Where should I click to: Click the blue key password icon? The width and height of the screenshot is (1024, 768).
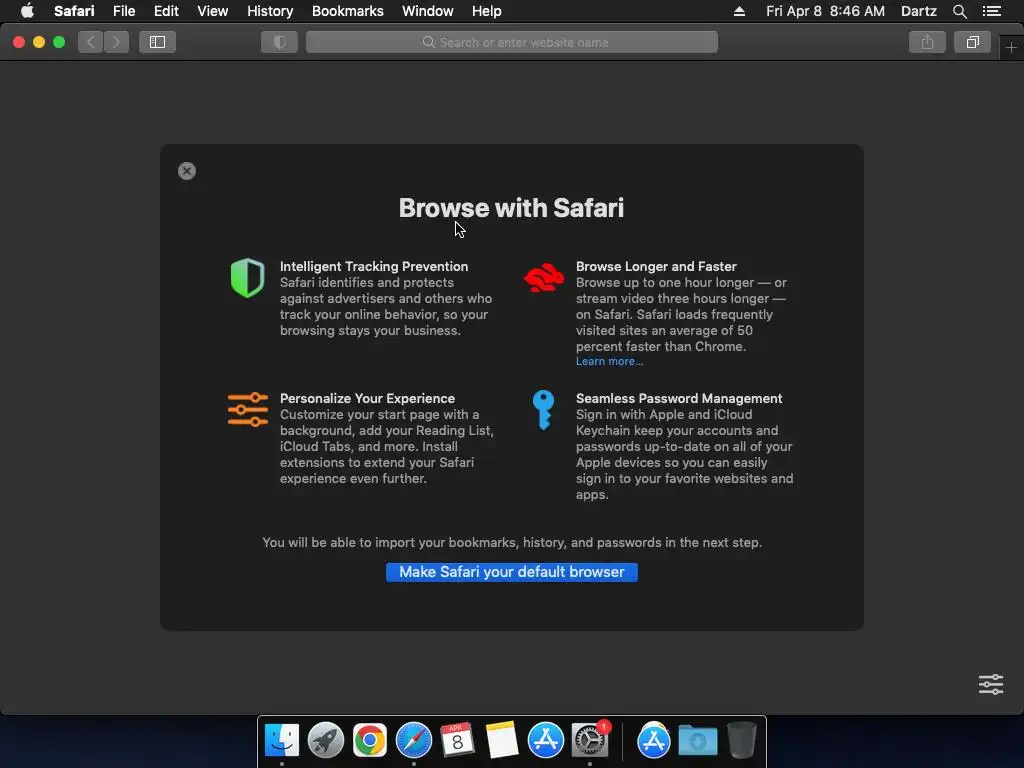543,410
